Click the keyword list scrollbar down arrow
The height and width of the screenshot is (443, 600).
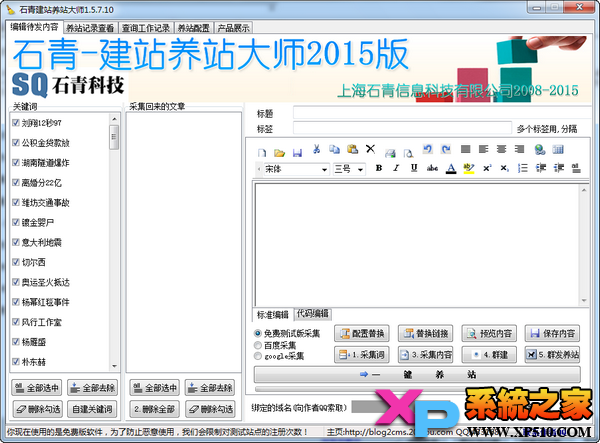pos(114,366)
